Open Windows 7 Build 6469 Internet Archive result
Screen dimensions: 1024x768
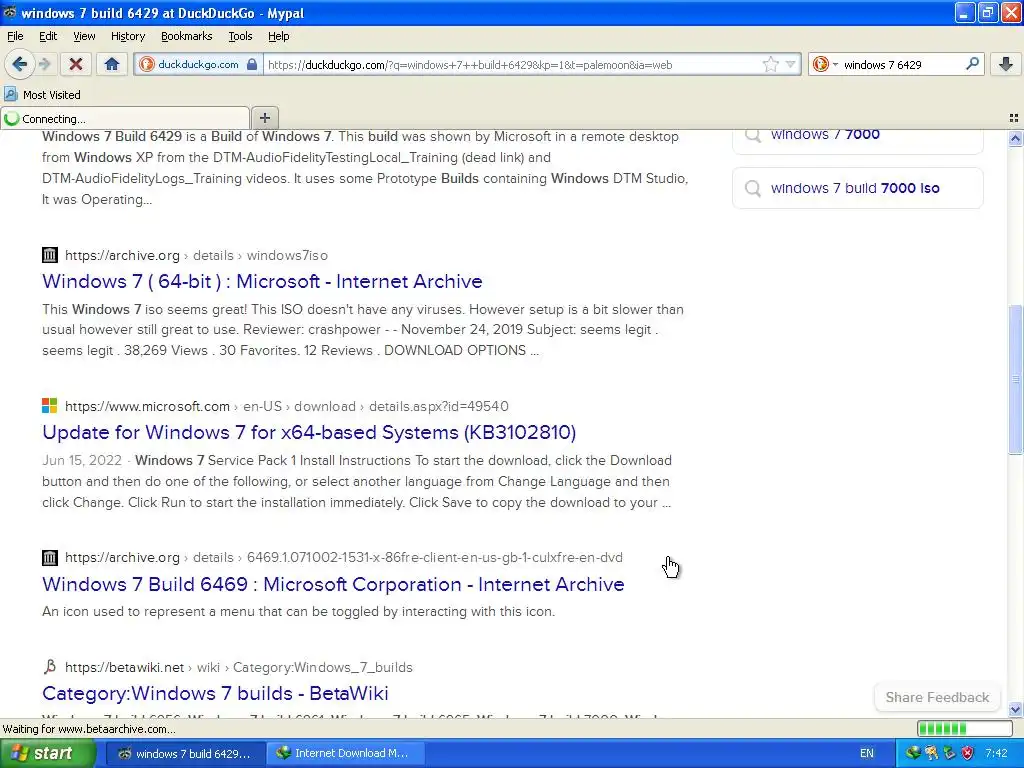pos(333,584)
